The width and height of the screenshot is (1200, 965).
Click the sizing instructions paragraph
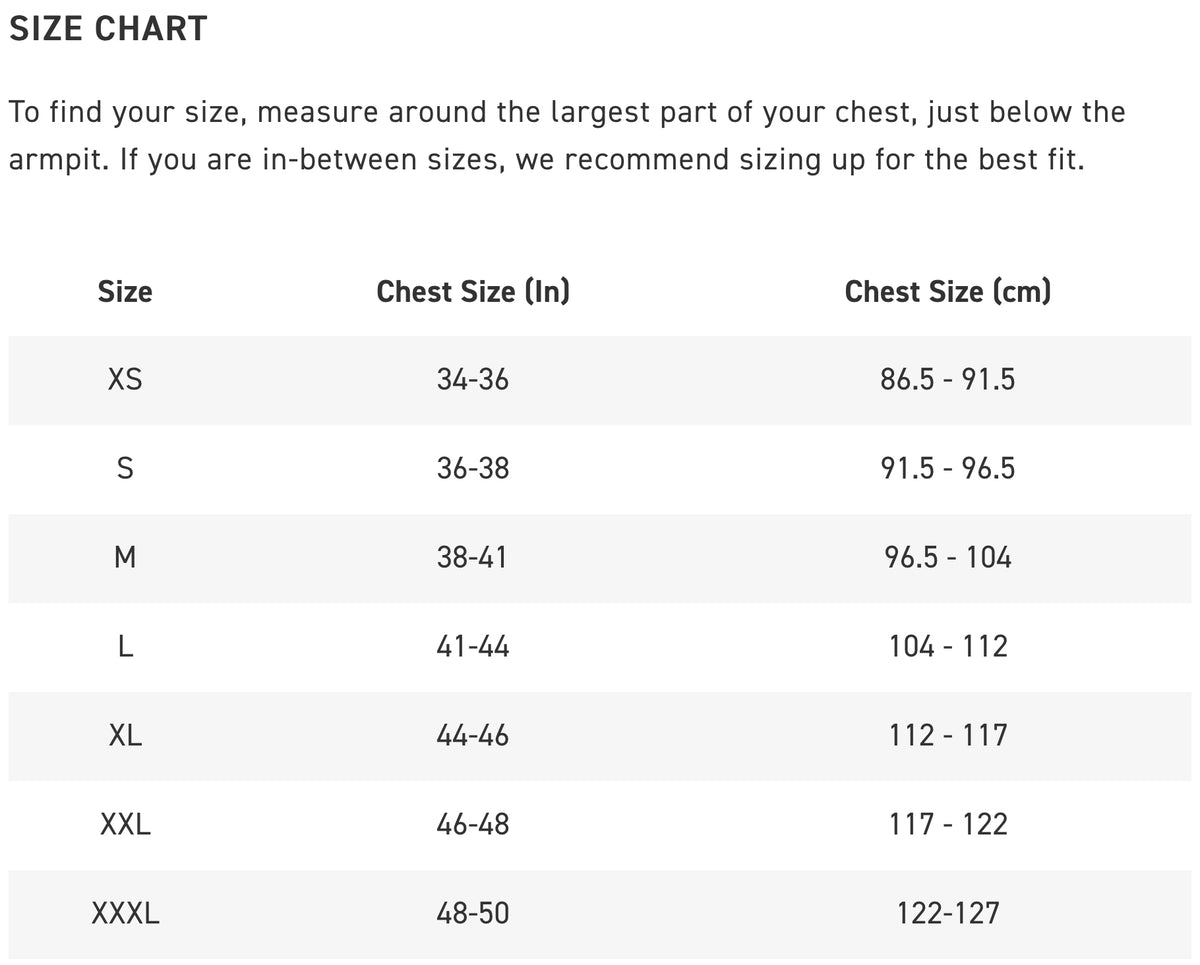[x=566, y=135]
